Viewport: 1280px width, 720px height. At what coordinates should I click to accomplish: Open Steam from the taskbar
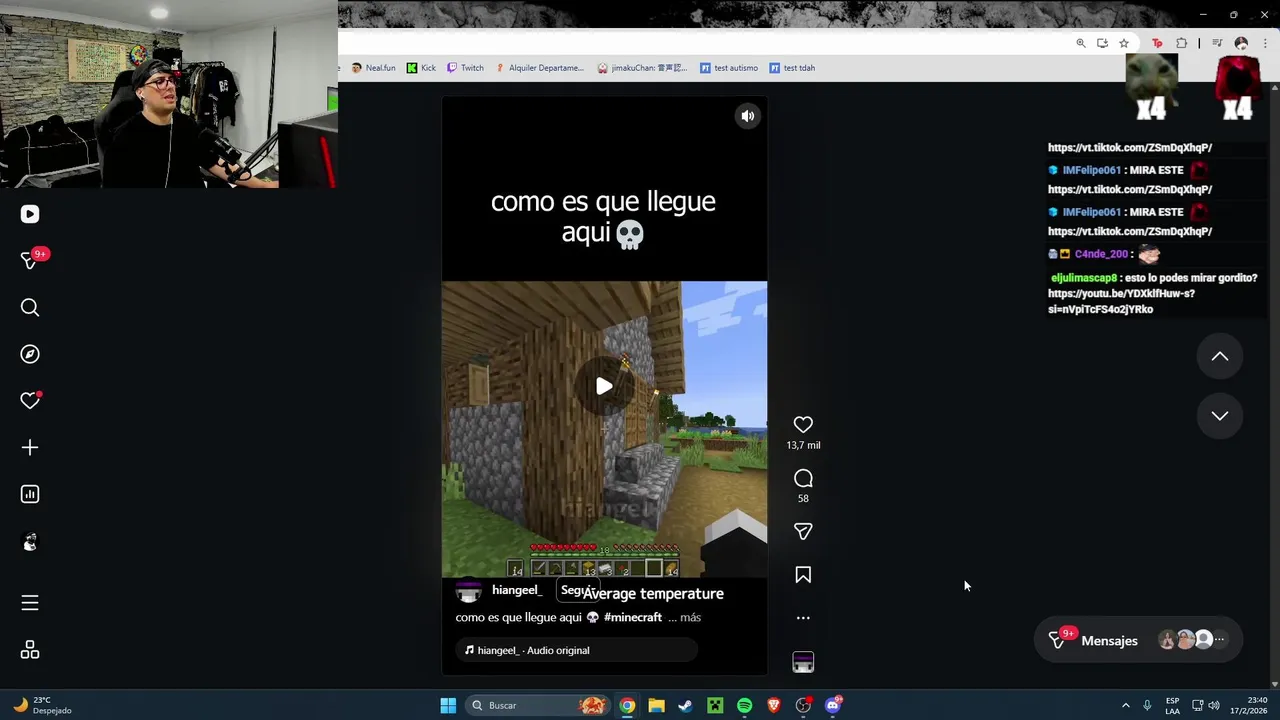tap(685, 706)
